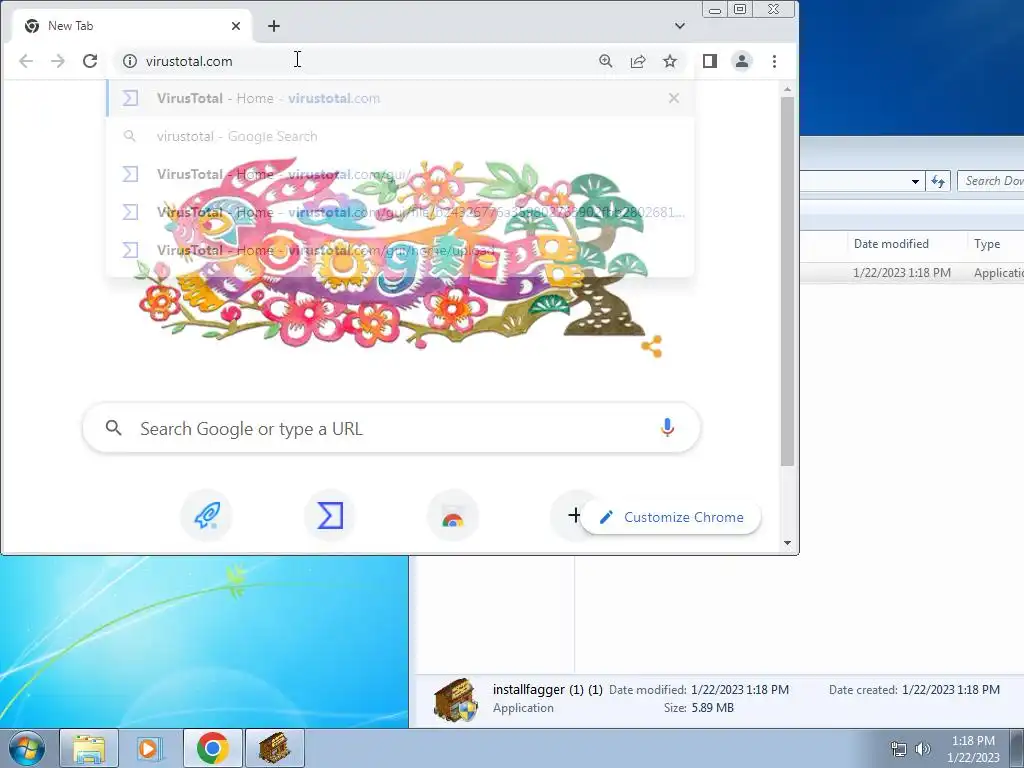Choose the VirusTotal Home virustotal.com suggestion
The image size is (1024, 768).
point(400,99)
